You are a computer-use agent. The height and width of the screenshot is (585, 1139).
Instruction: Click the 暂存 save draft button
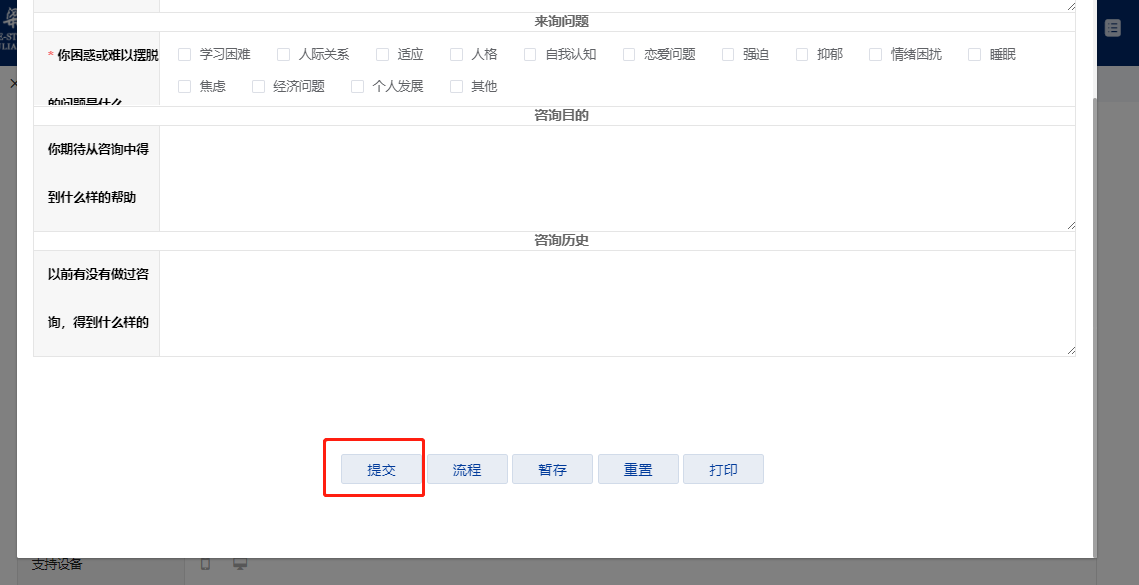point(552,469)
